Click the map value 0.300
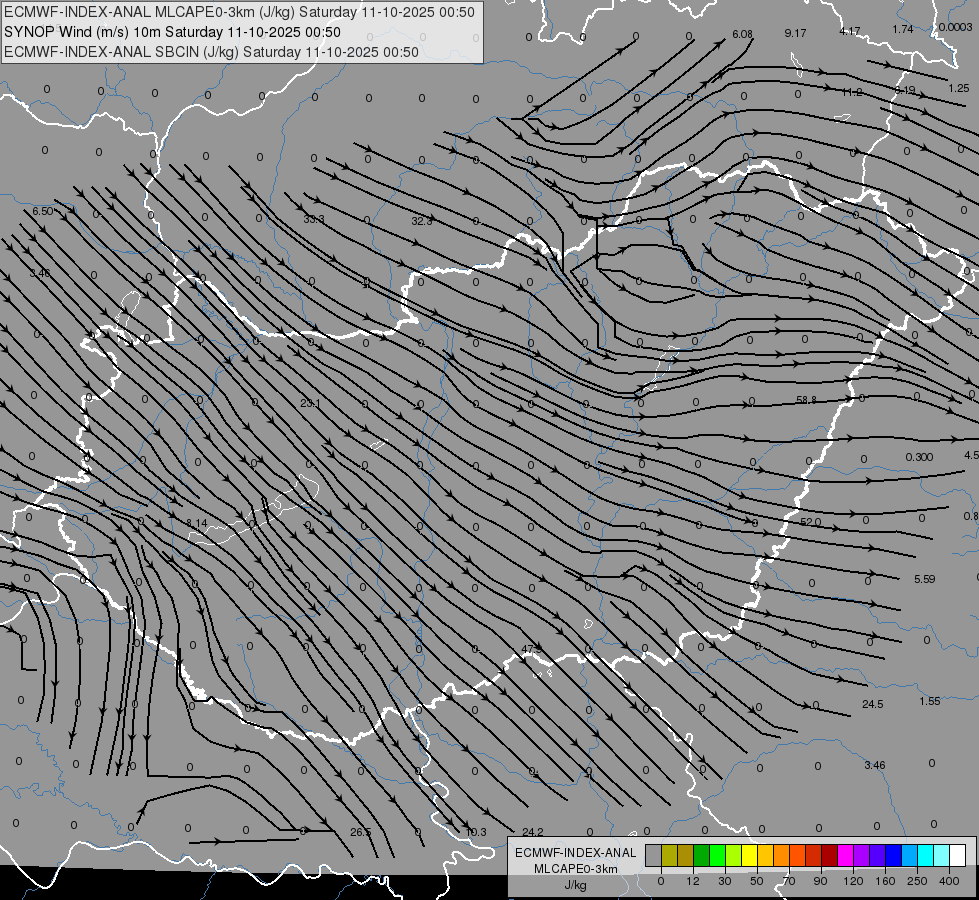This screenshot has height=900, width=979. click(919, 457)
